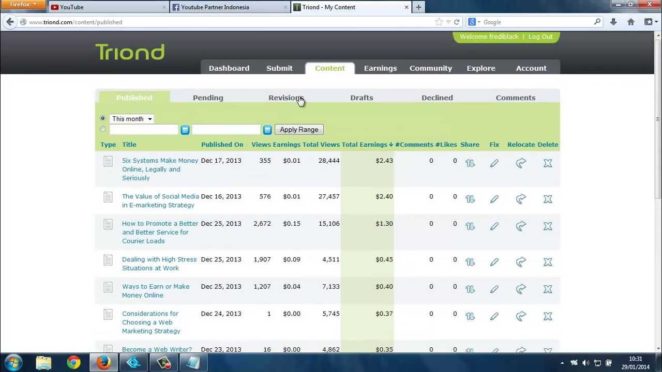
Task: Open the Comments sub-tab
Action: click(x=515, y=98)
